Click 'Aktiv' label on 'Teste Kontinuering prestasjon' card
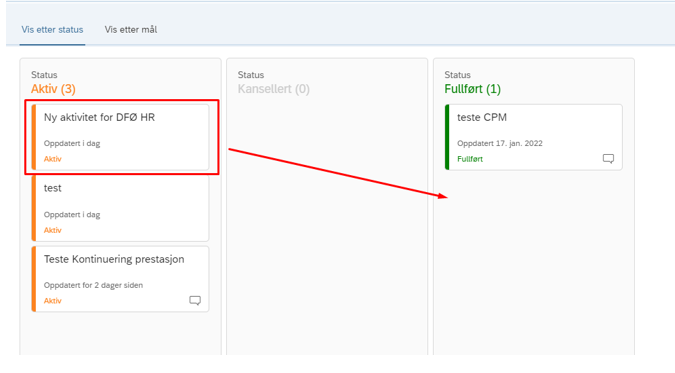This screenshot has width=675, height=373. (53, 301)
